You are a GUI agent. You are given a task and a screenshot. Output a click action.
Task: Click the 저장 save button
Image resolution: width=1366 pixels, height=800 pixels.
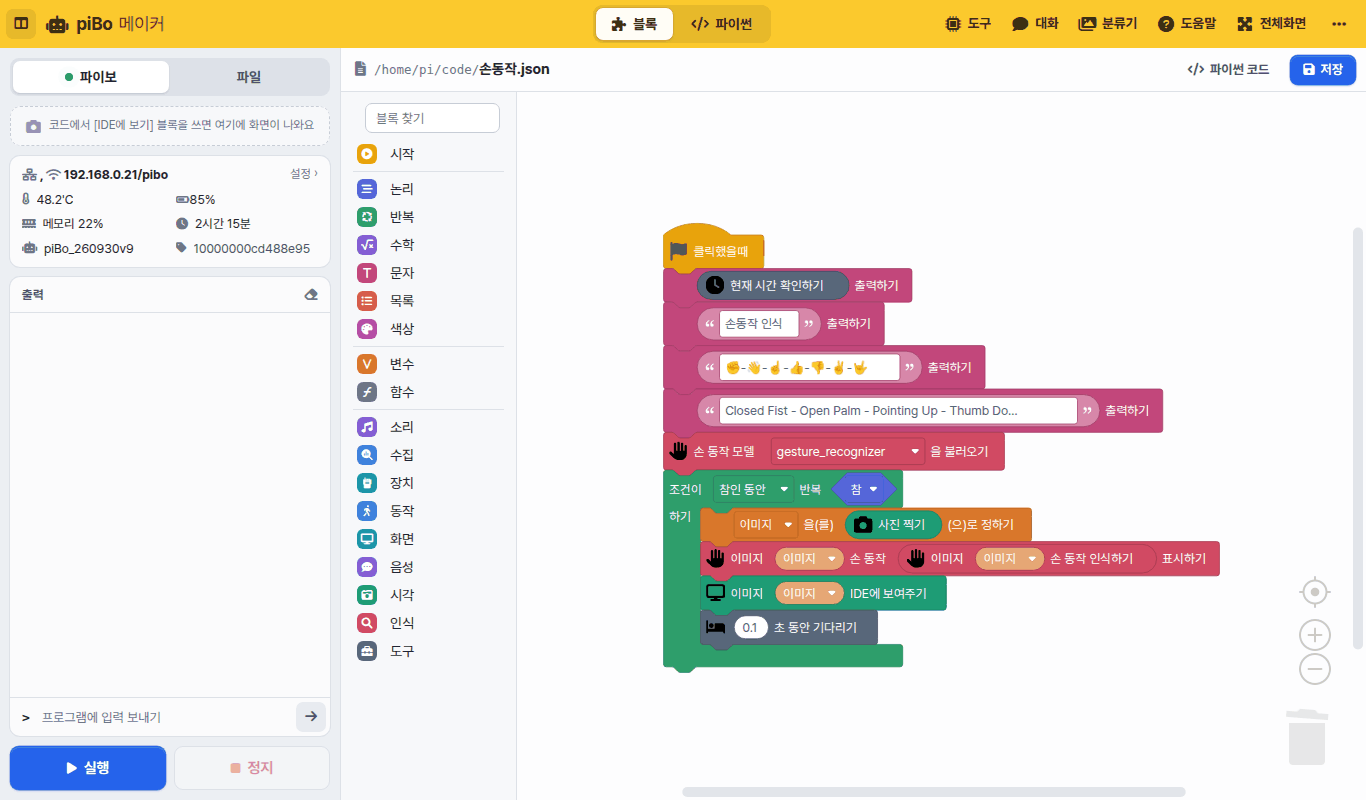pyautogui.click(x=1323, y=70)
